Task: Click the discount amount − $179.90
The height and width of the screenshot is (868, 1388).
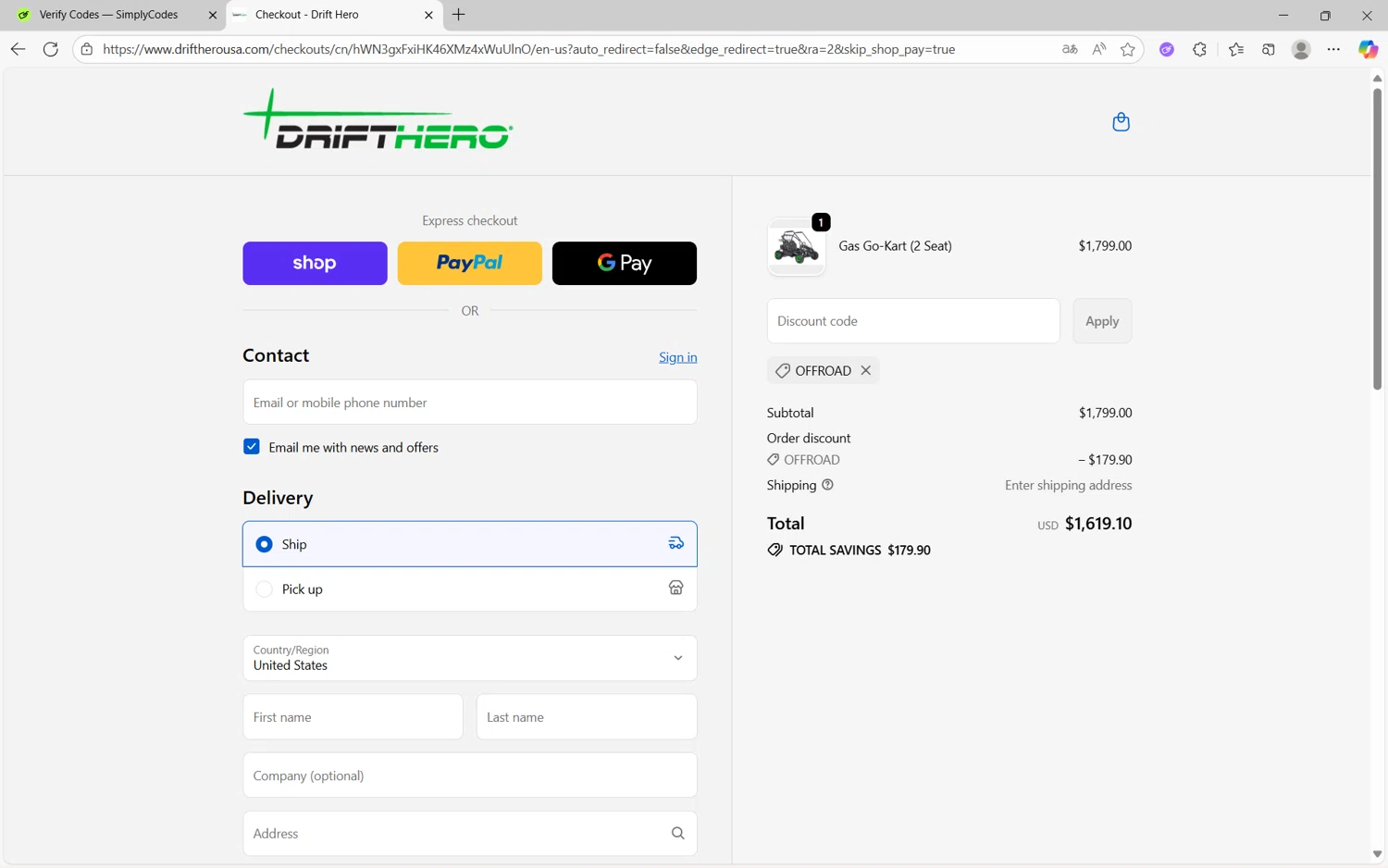Action: pos(1105,460)
